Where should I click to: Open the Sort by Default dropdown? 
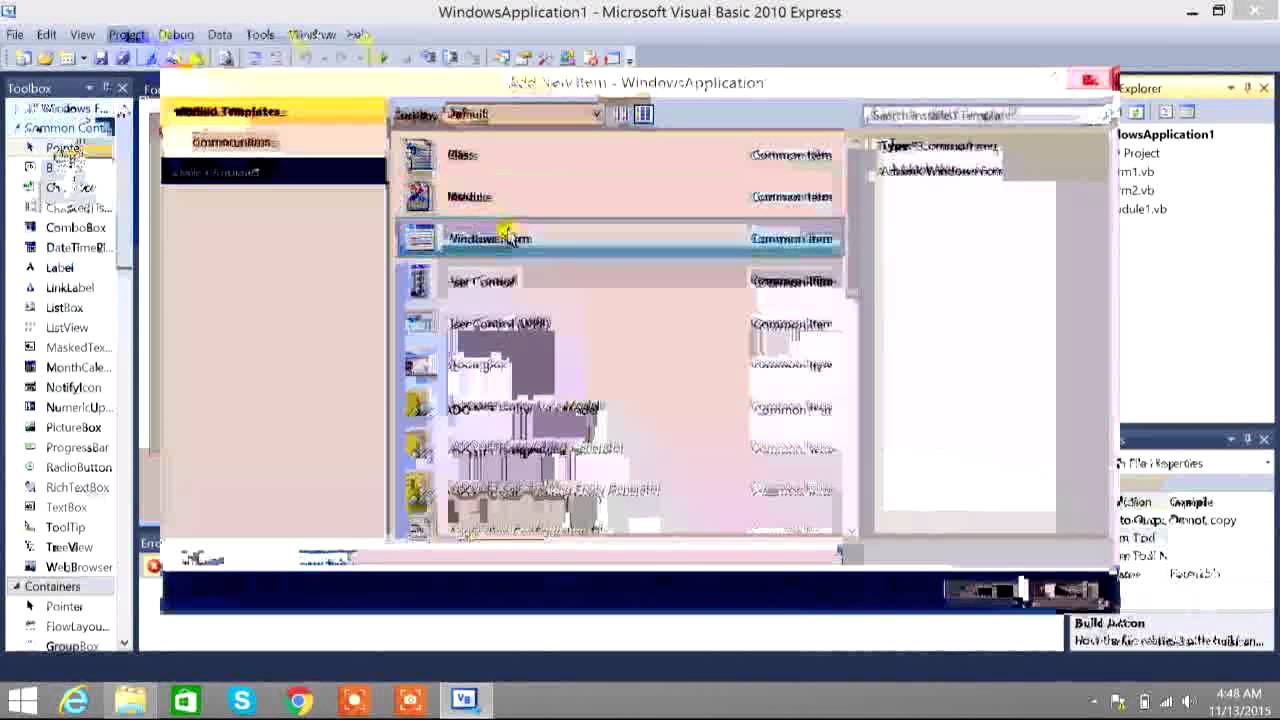coord(523,114)
